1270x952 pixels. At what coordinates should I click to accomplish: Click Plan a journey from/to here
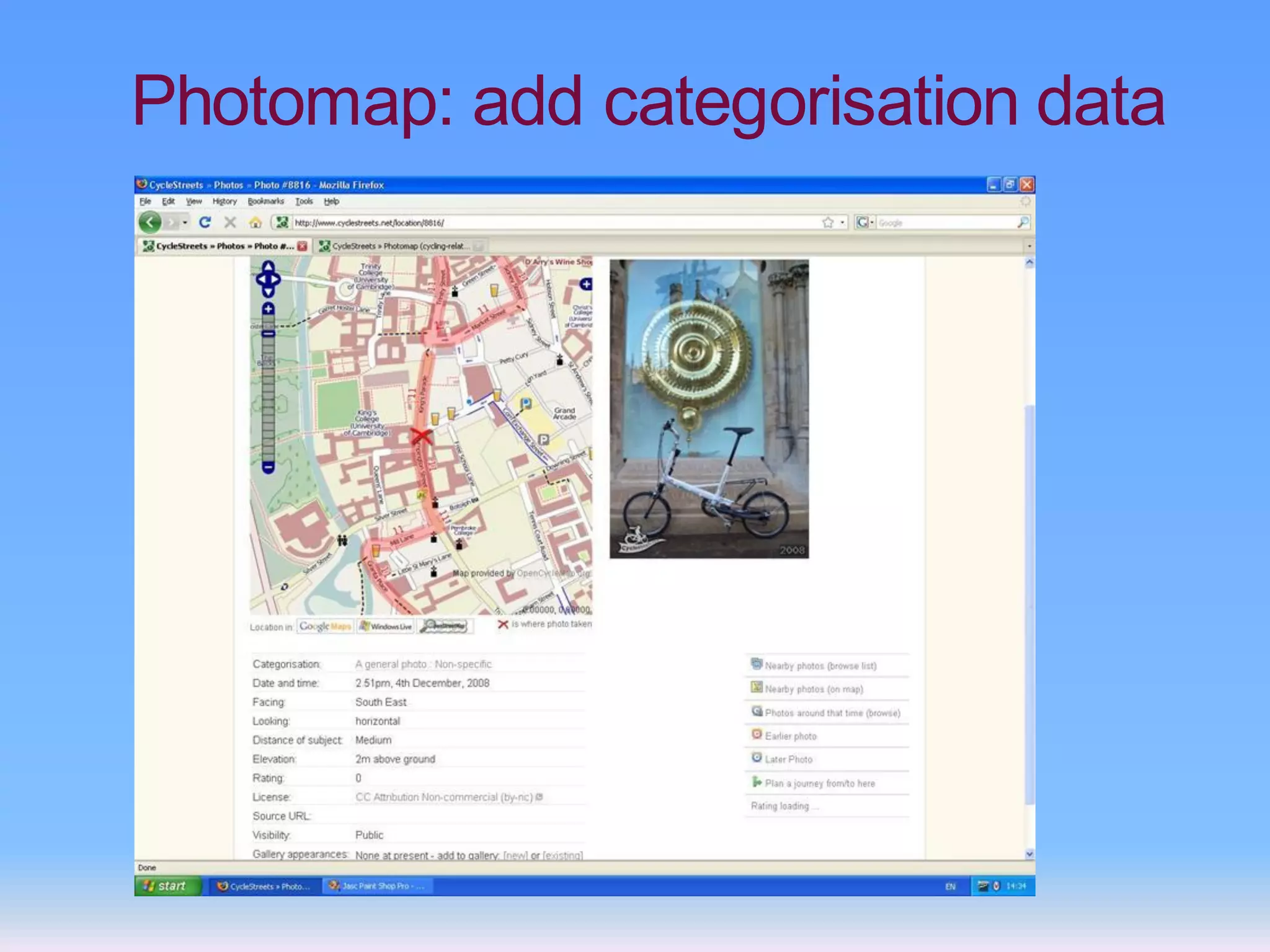coord(820,783)
